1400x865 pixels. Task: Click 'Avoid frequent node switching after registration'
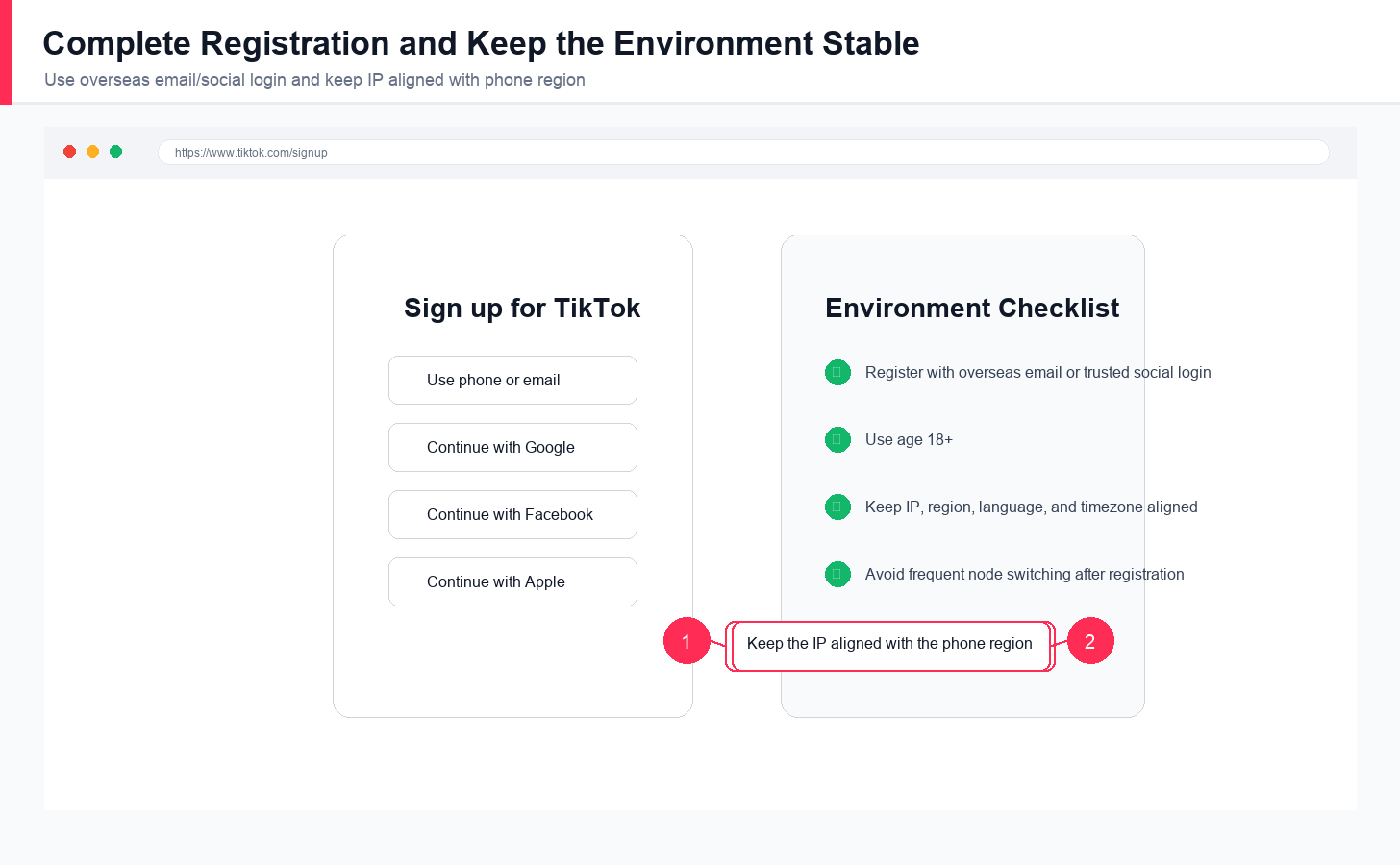[x=1024, y=574]
